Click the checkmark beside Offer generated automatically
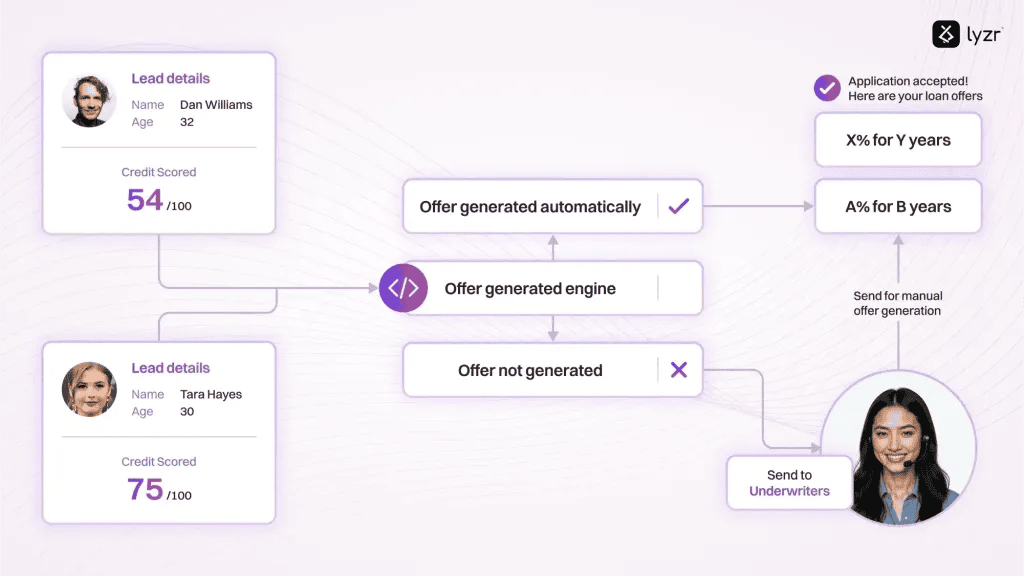Viewport: 1024px width, 576px height. (679, 206)
